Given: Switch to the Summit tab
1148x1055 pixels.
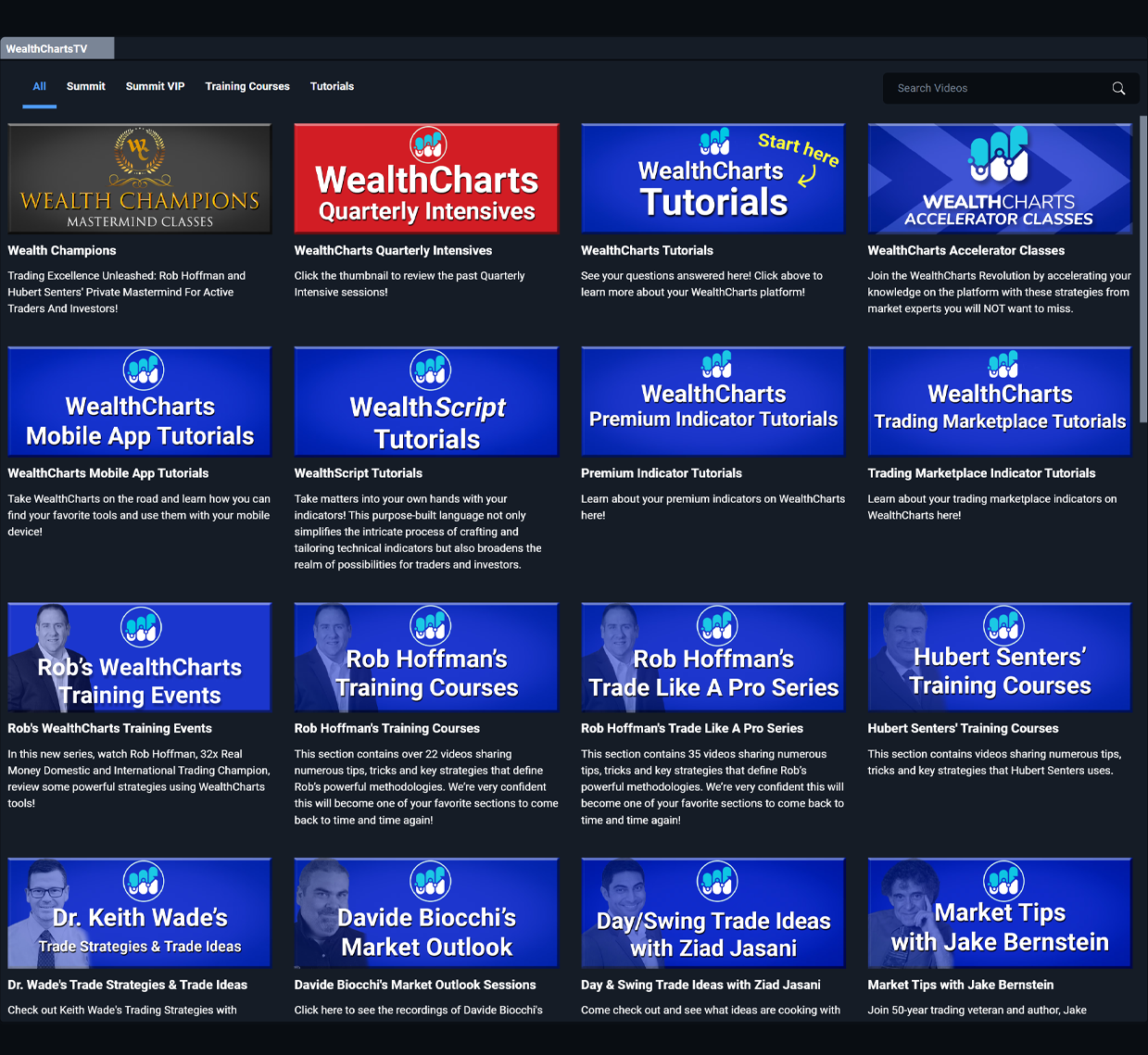Looking at the screenshot, I should [x=86, y=86].
